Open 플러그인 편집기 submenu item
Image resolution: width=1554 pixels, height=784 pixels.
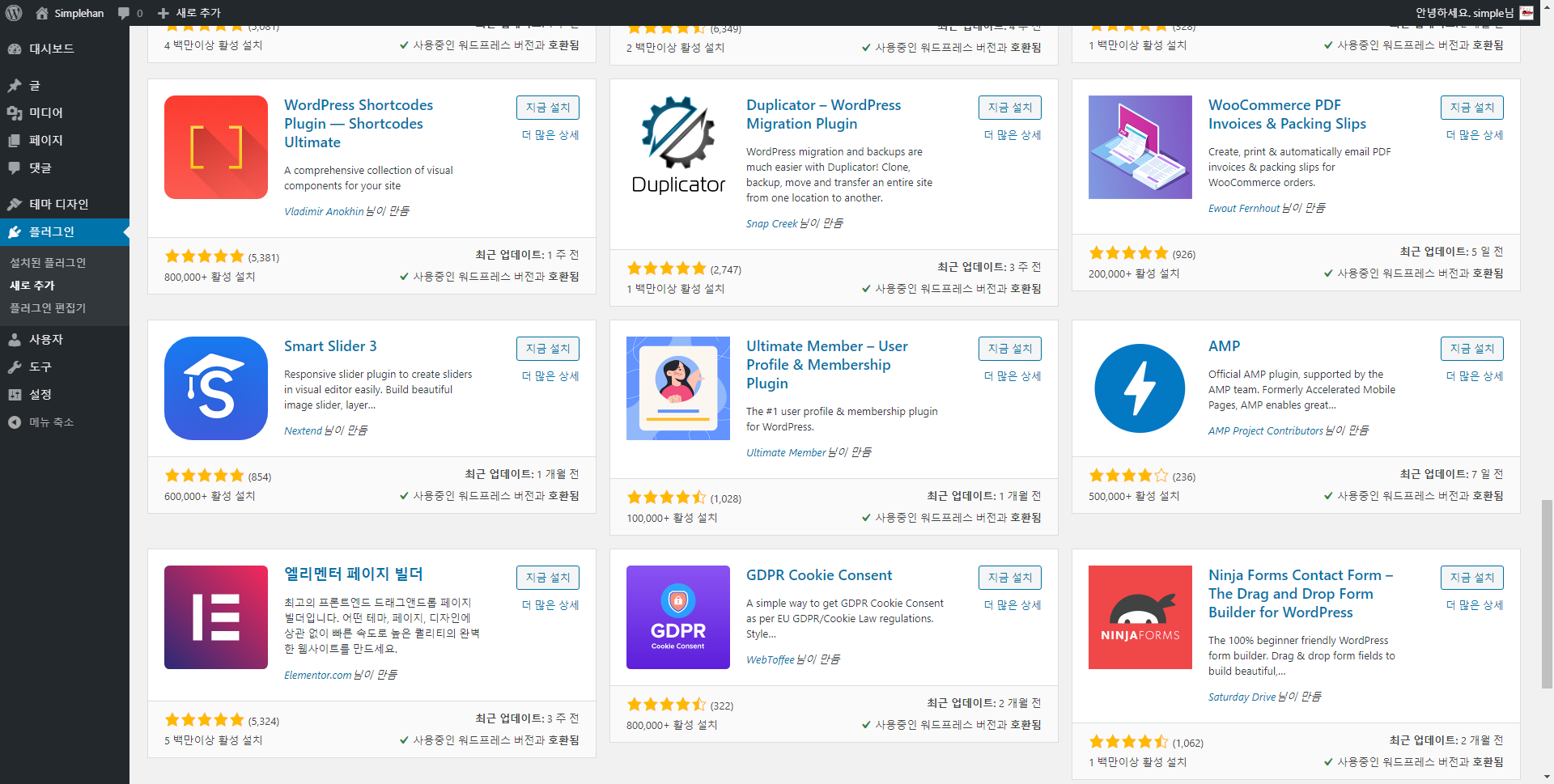click(x=48, y=307)
